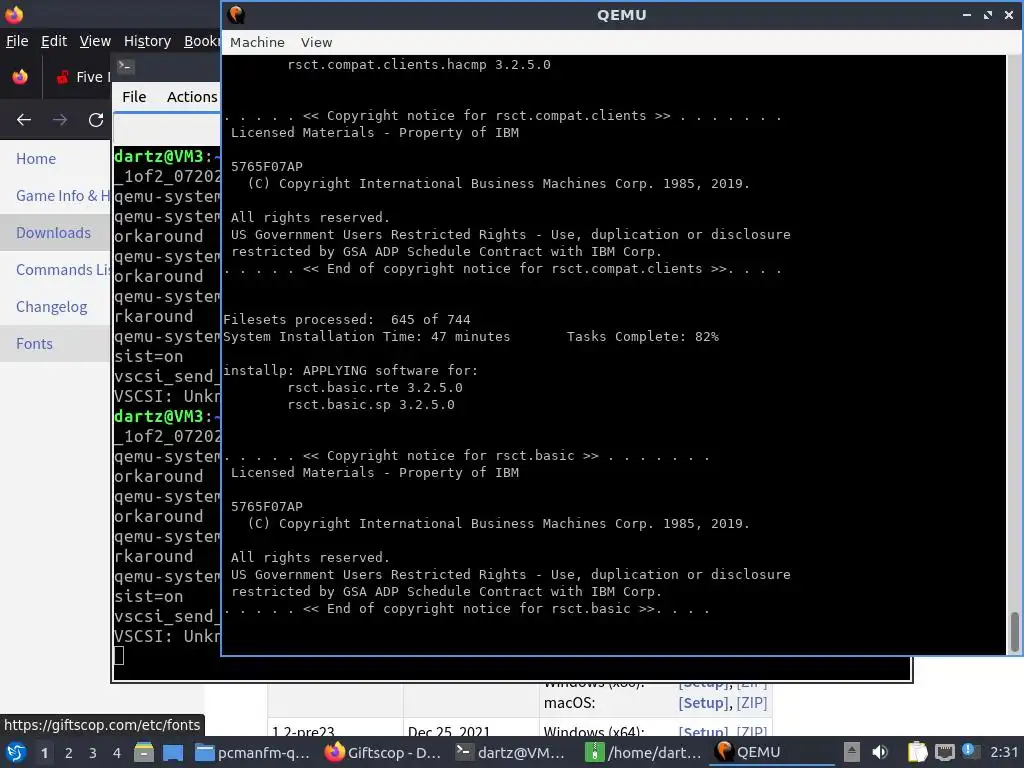Click the show desktop taskbar icon
The height and width of the screenshot is (768, 1024).
click(173, 753)
